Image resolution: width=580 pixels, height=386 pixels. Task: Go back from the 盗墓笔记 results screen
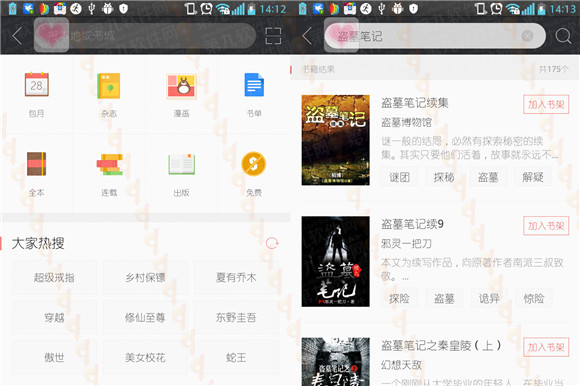[307, 36]
